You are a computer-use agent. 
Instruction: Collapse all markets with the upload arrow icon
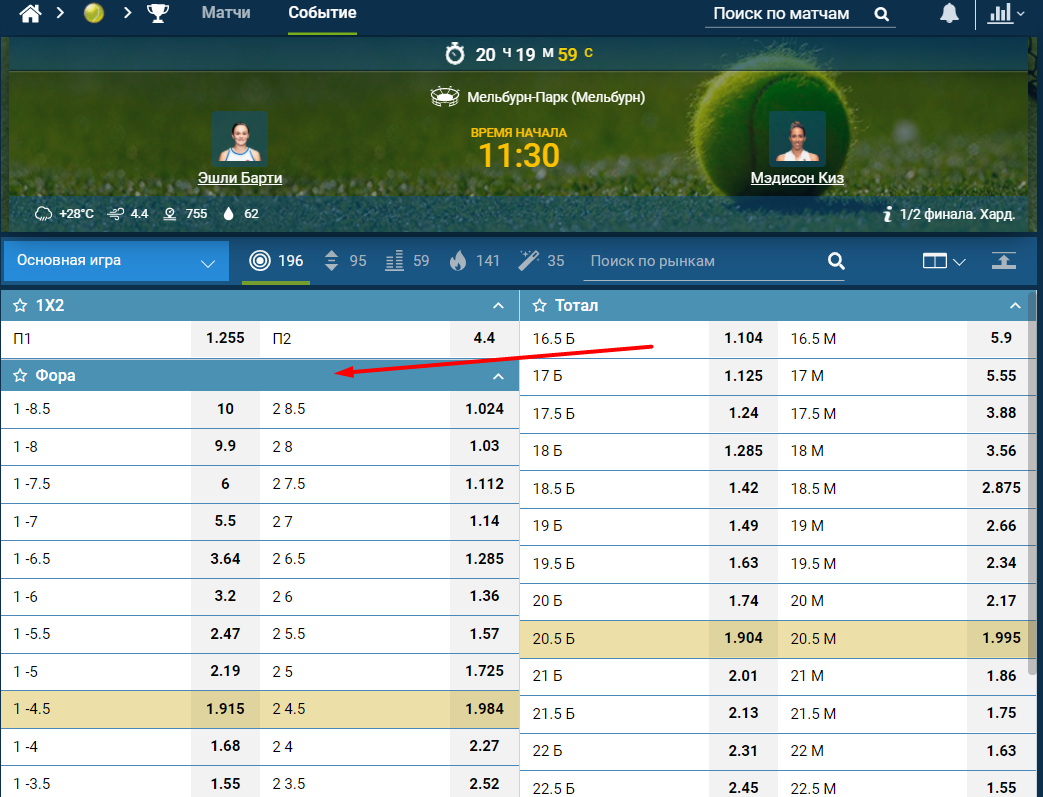[1004, 261]
